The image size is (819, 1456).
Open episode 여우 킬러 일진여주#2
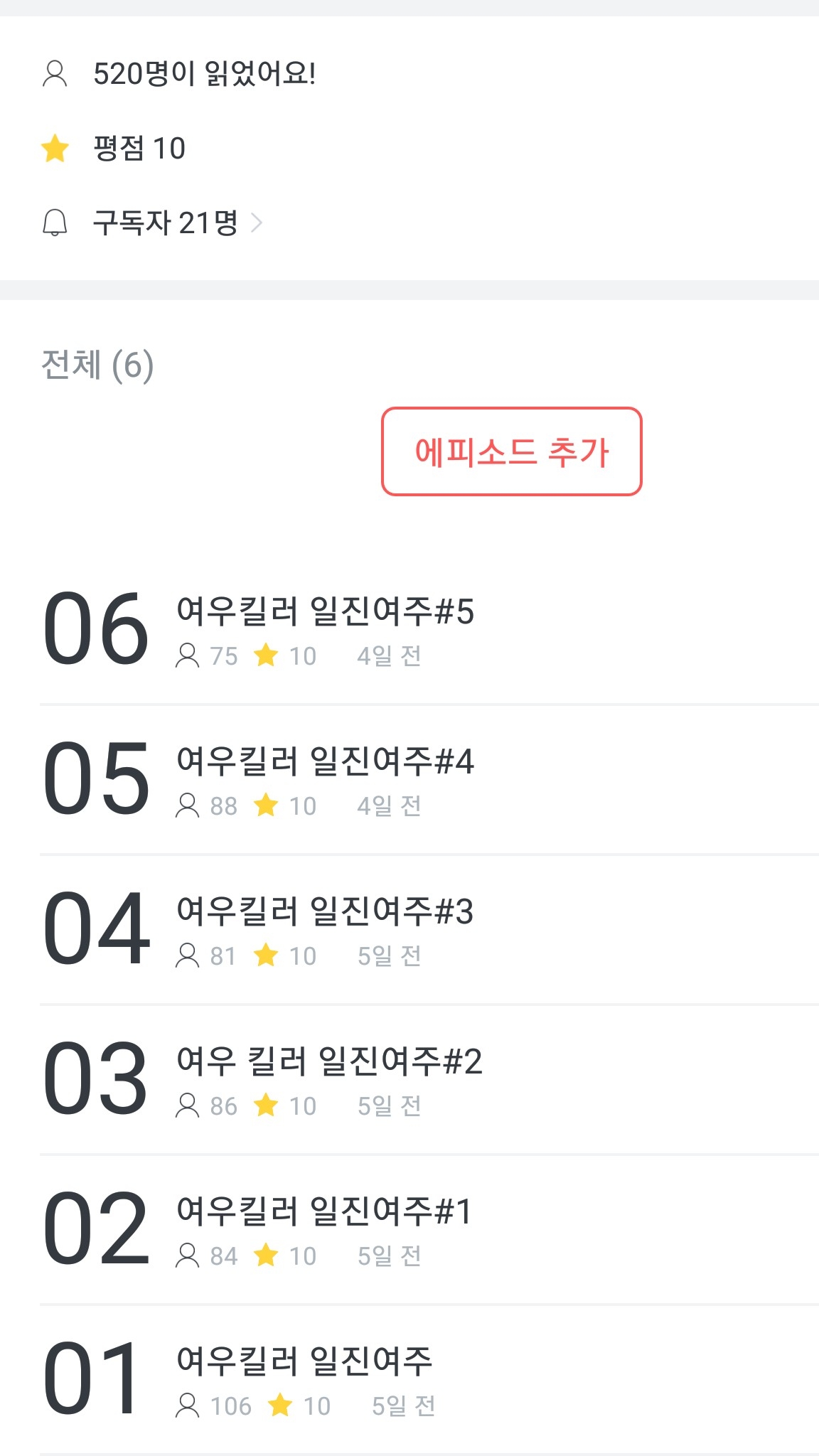[x=329, y=1061]
